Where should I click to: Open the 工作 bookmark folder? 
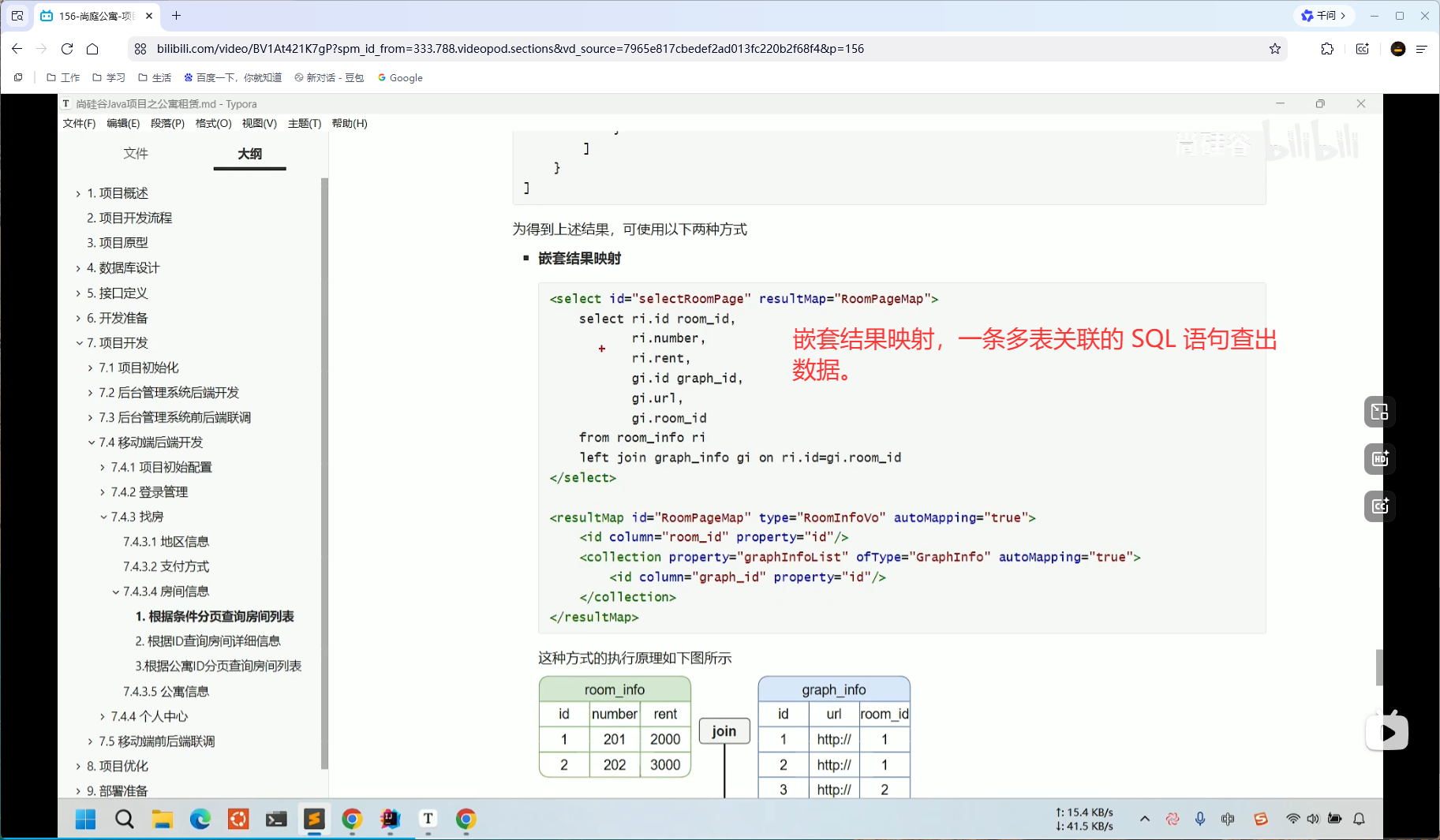[x=63, y=77]
